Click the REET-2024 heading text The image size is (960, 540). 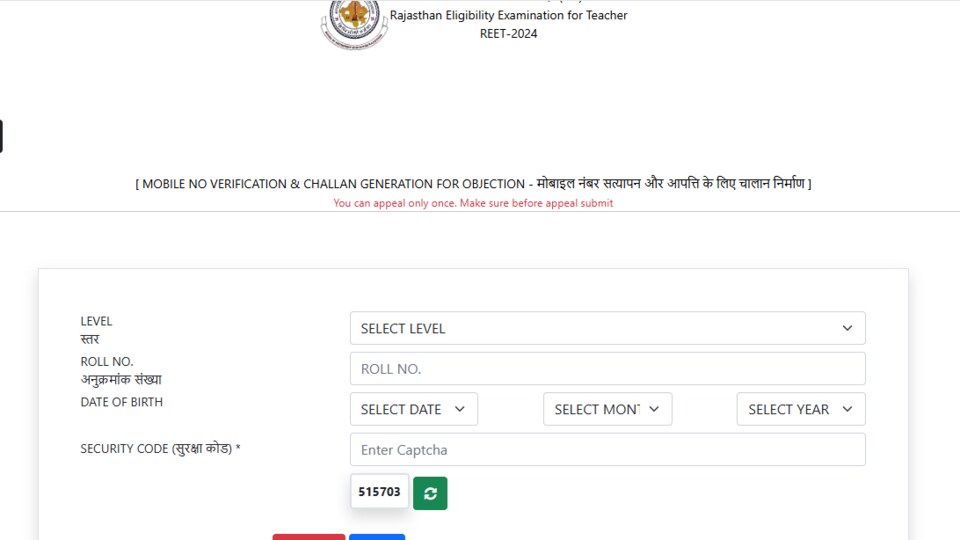[x=508, y=34]
